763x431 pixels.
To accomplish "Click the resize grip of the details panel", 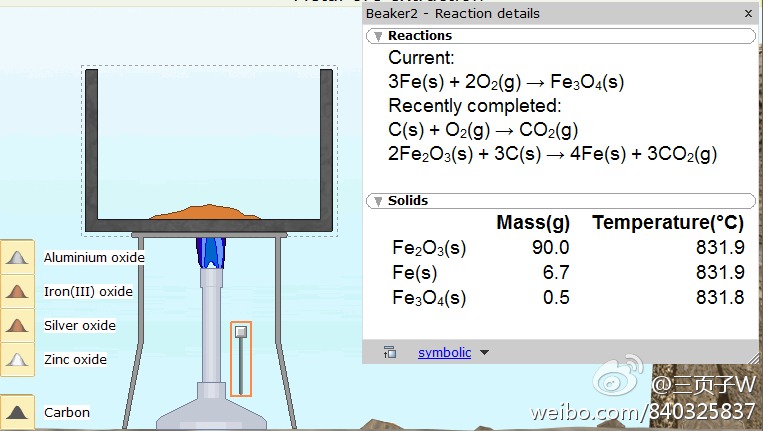I will 752,357.
